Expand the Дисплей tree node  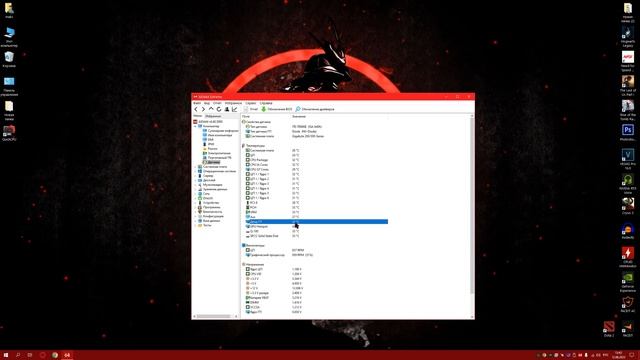(195, 180)
